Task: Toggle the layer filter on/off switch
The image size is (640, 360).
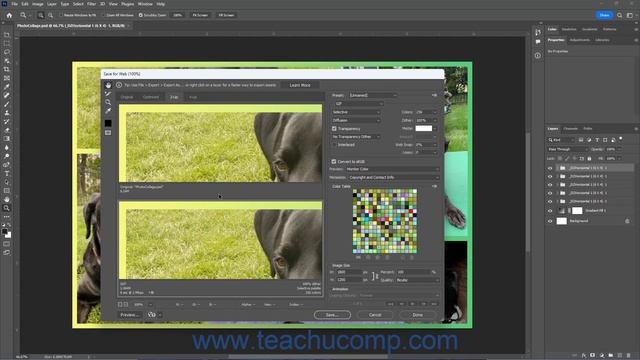Action: 621,139
